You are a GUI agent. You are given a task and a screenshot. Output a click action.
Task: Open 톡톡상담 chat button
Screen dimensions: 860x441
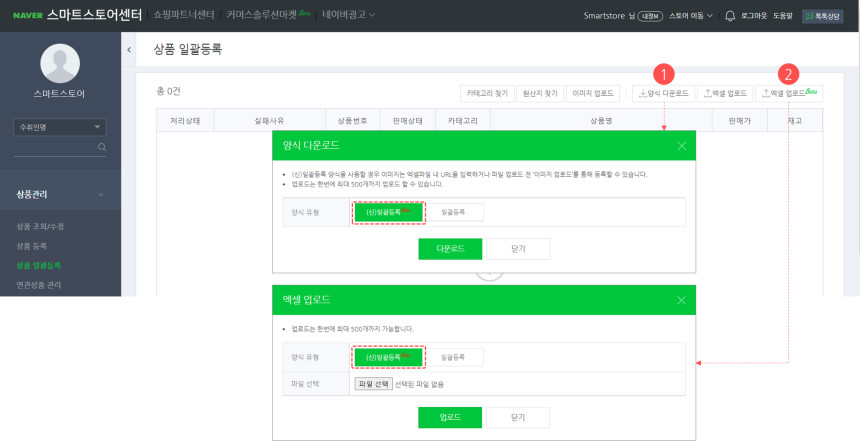[x=823, y=16]
